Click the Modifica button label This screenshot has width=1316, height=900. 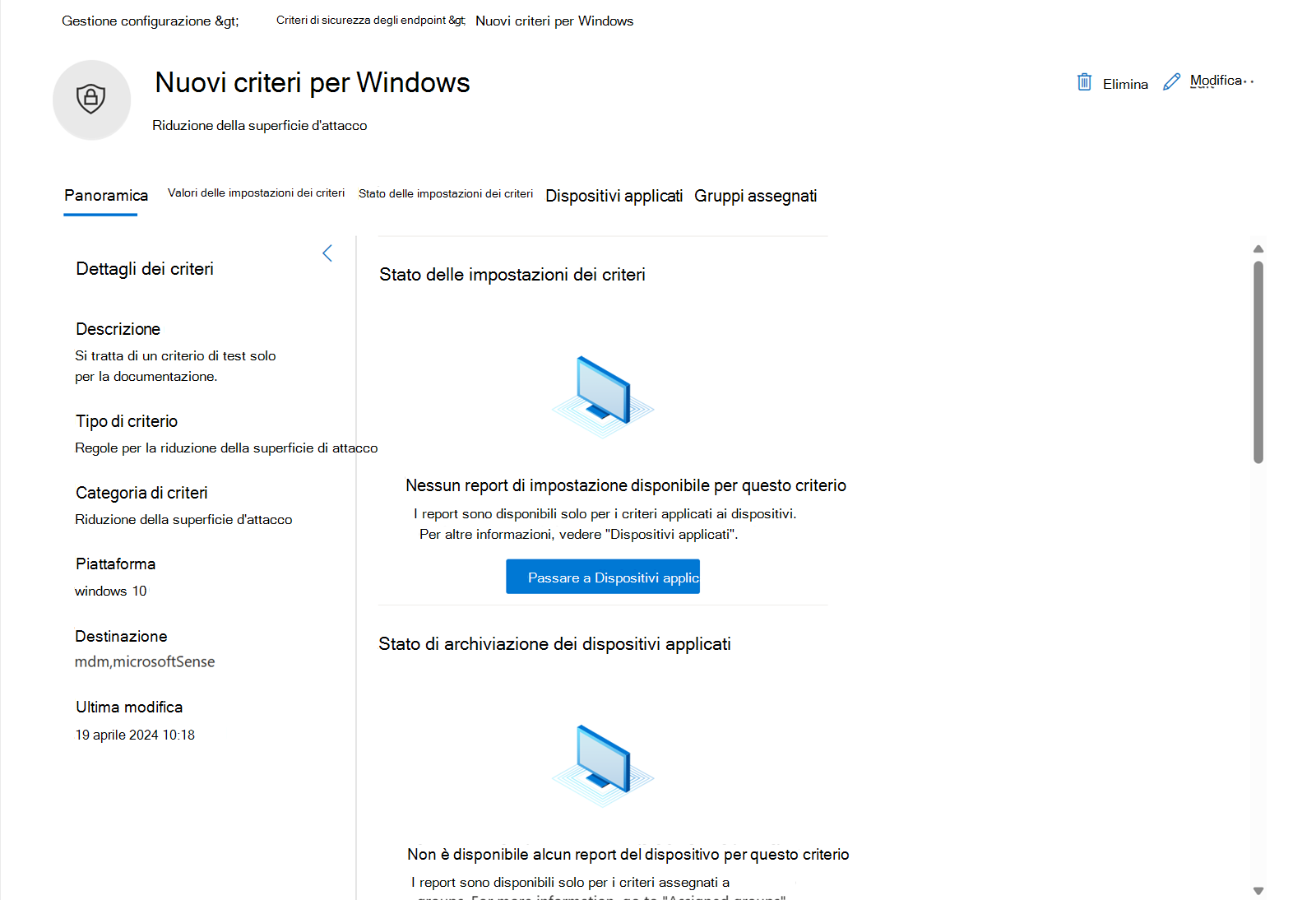pyautogui.click(x=1216, y=81)
